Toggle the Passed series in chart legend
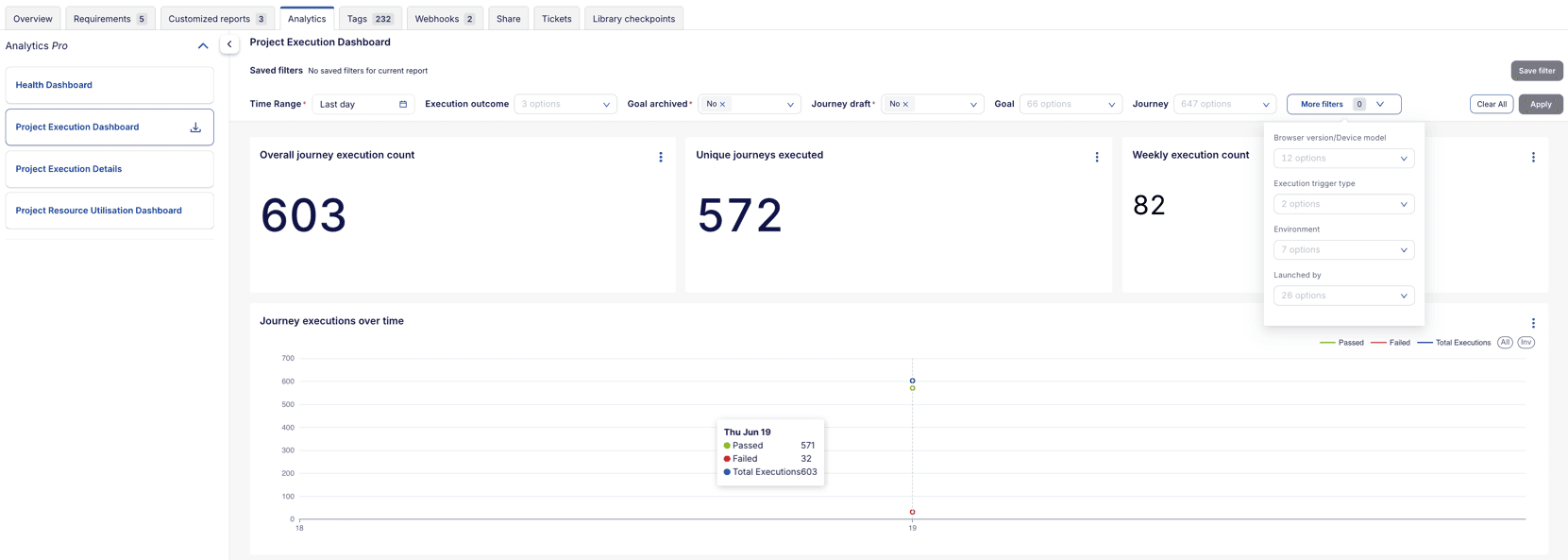This screenshot has height=560, width=1568. pyautogui.click(x=1350, y=343)
